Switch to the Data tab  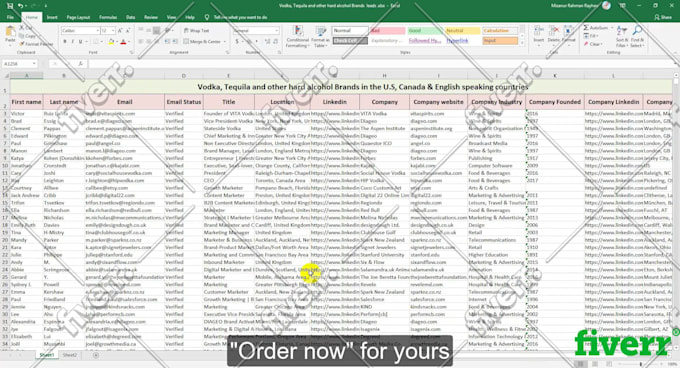coord(130,17)
